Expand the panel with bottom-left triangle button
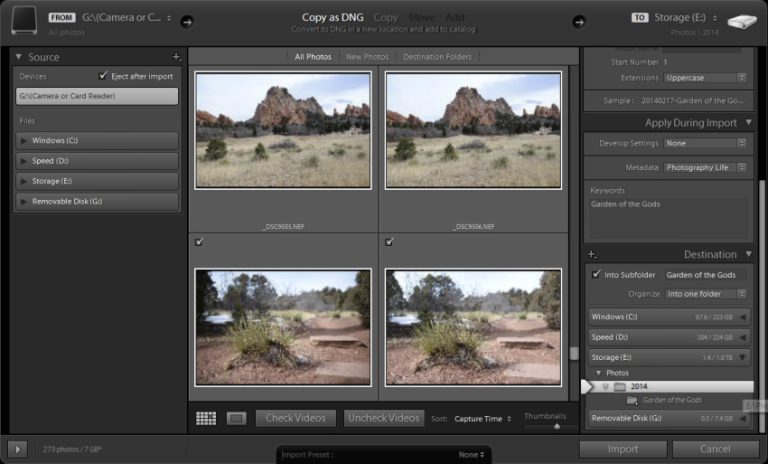768x464 pixels. click(18, 448)
